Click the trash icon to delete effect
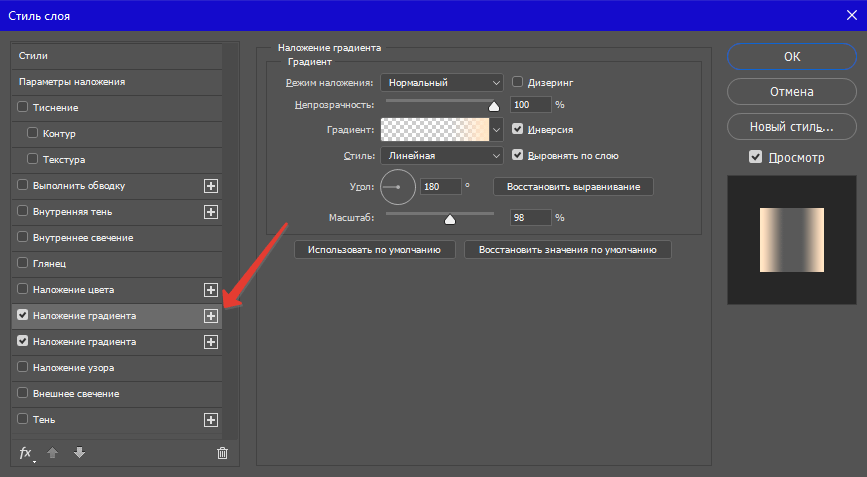This screenshot has height=477, width=867. click(222, 453)
